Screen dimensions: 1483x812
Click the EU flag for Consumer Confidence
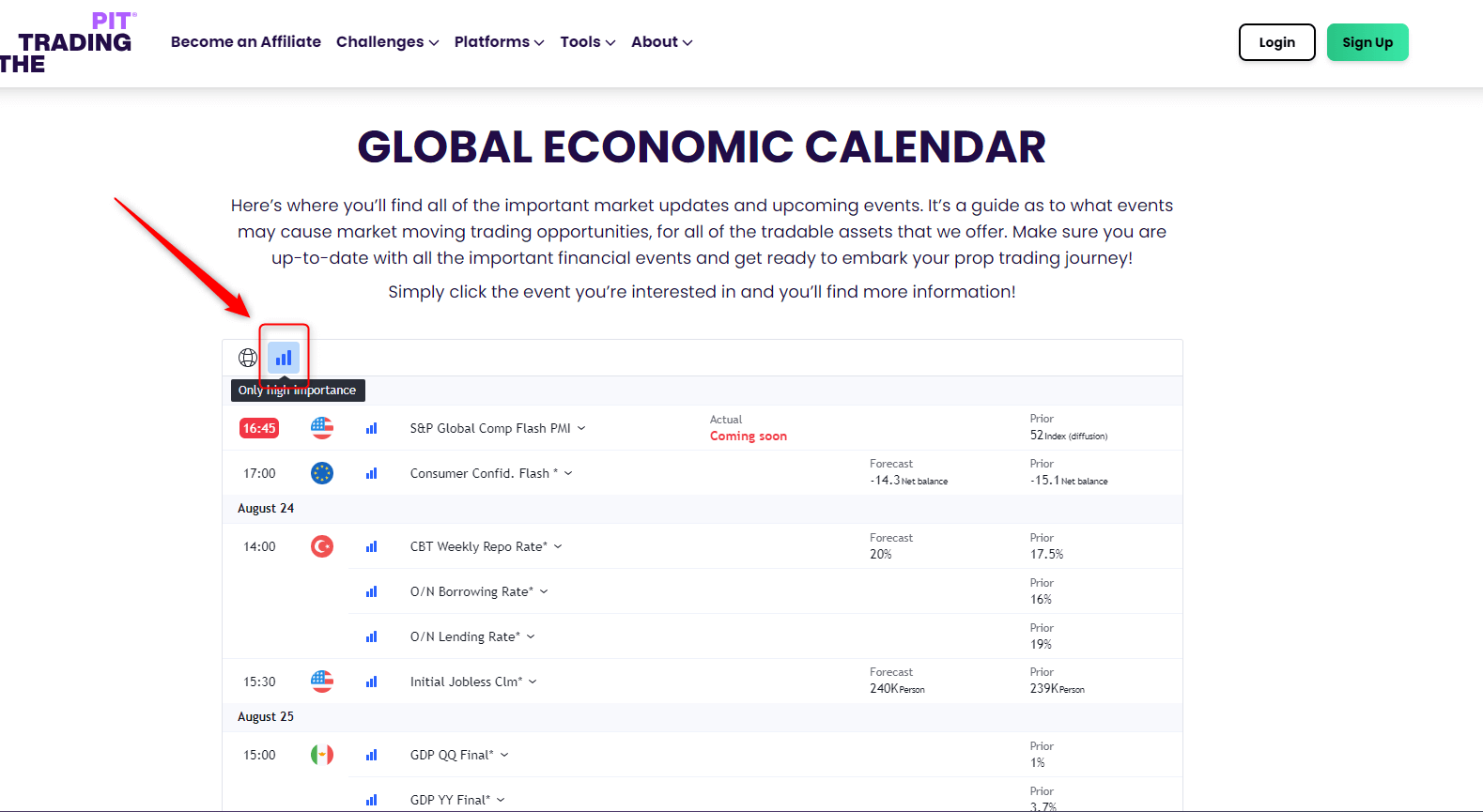click(322, 473)
